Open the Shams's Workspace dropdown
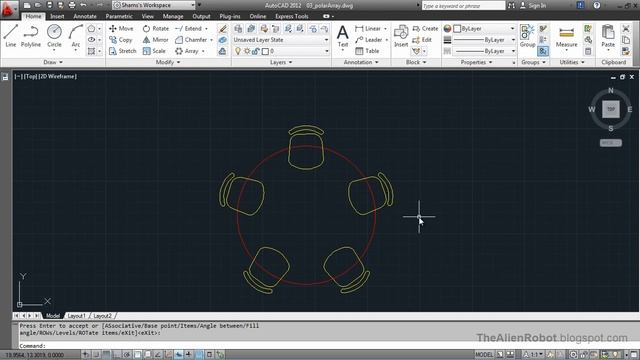 coord(154,5)
